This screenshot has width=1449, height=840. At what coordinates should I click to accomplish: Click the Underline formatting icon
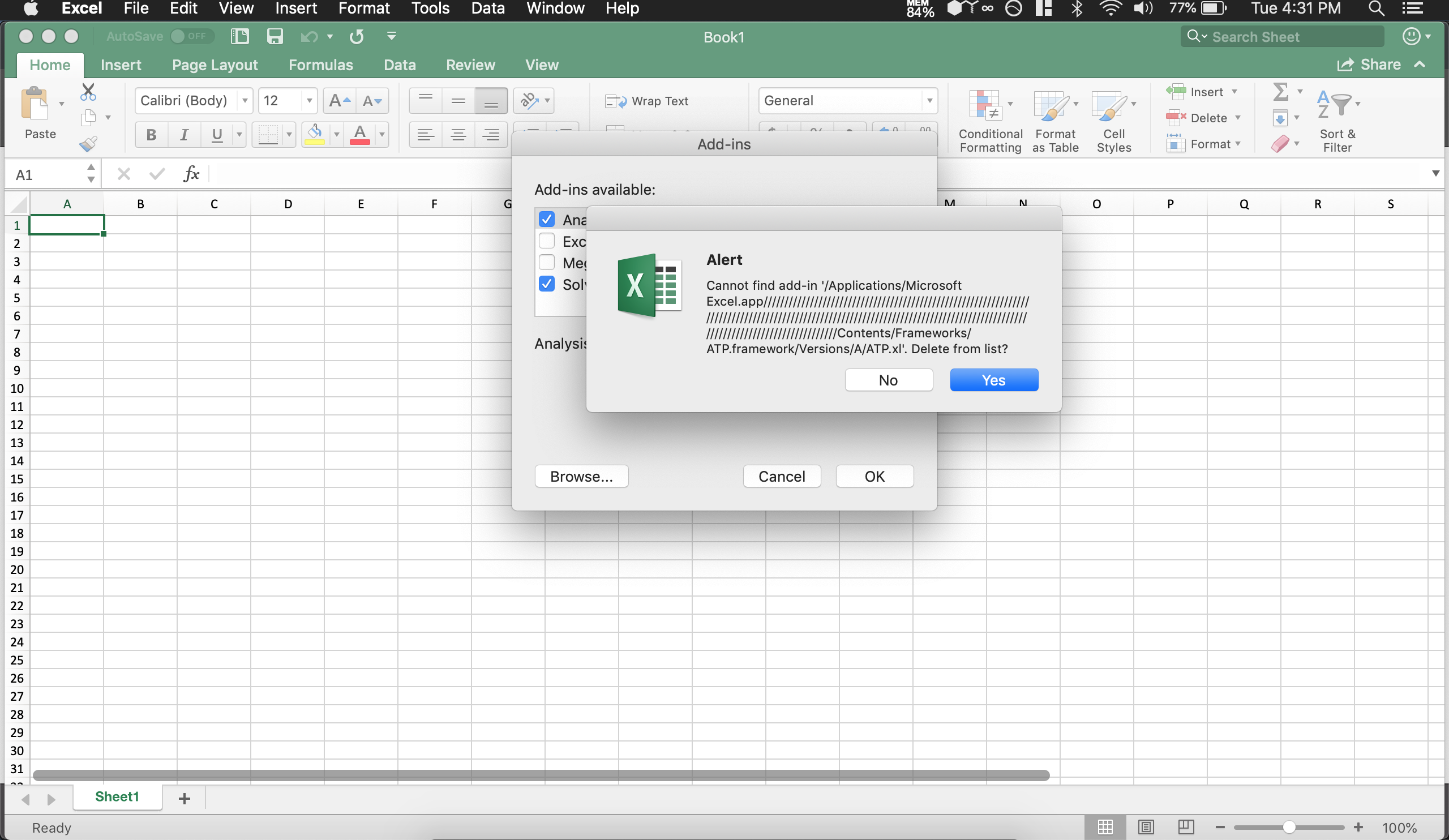click(x=218, y=134)
